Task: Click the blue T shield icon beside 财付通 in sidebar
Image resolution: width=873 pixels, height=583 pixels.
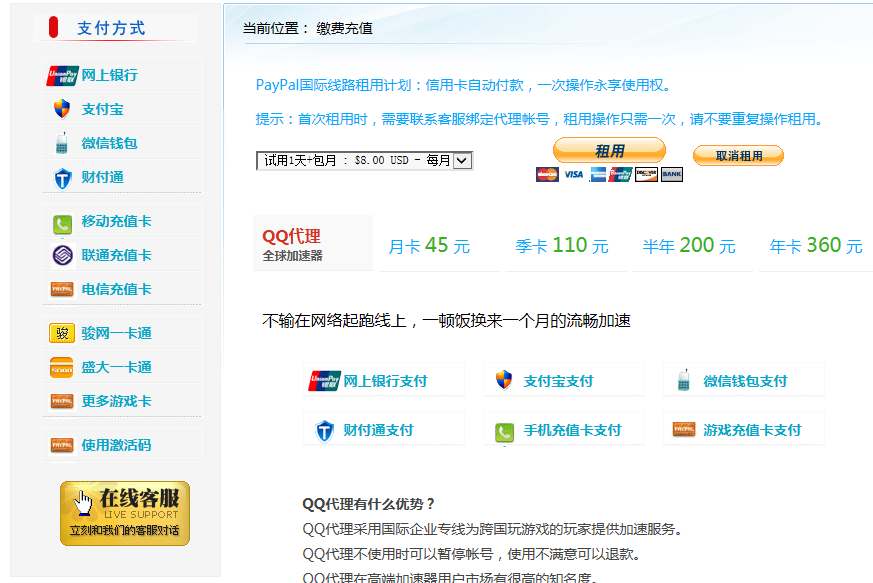Action: [x=62, y=178]
